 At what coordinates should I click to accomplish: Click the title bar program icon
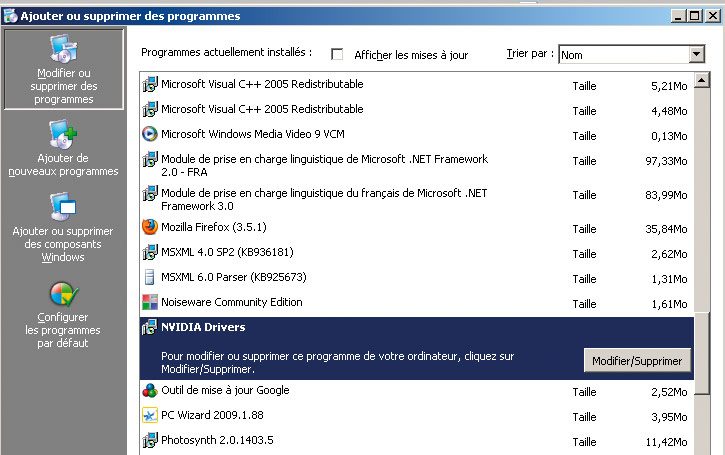coord(10,16)
